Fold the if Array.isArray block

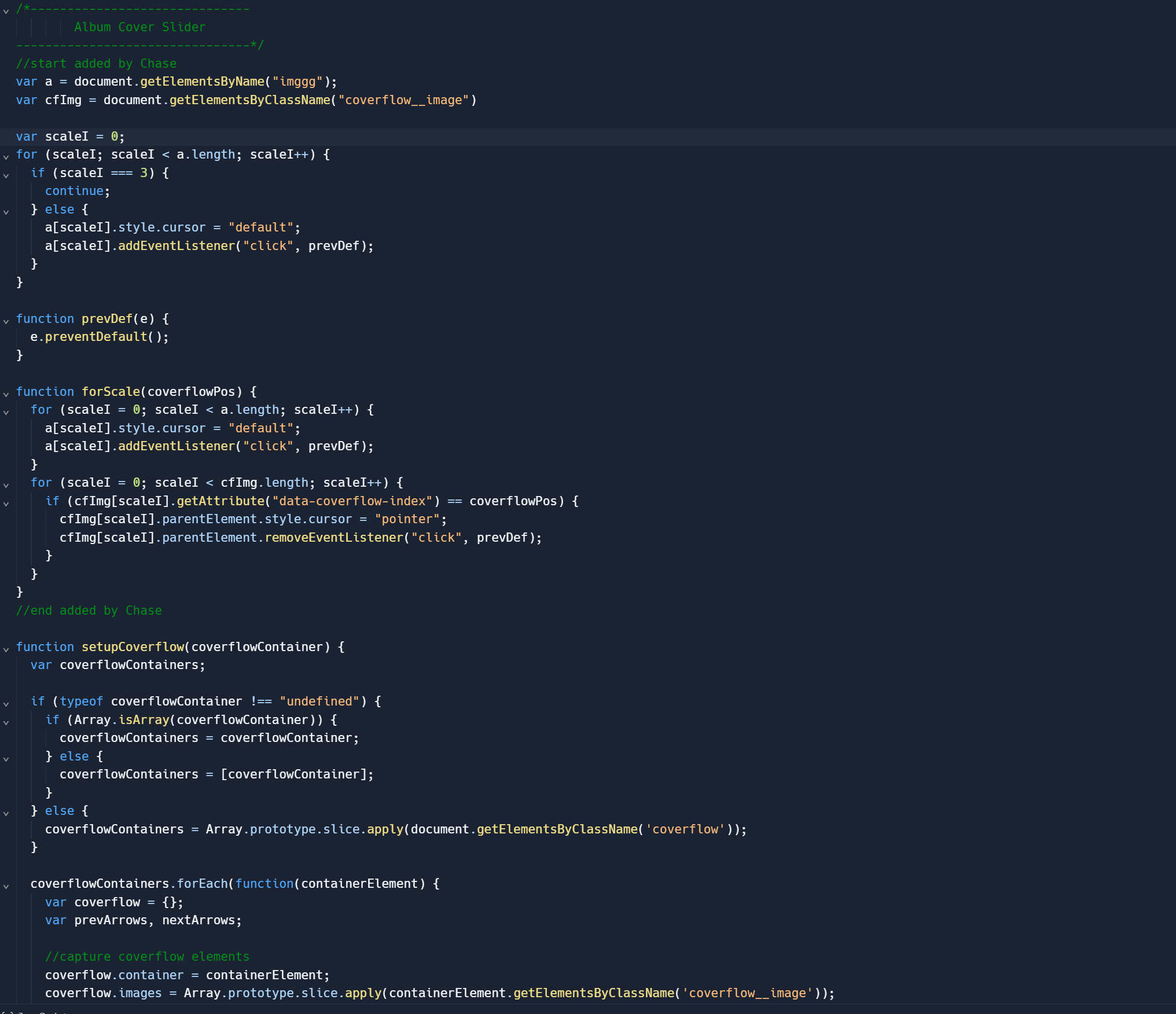[x=6, y=722]
